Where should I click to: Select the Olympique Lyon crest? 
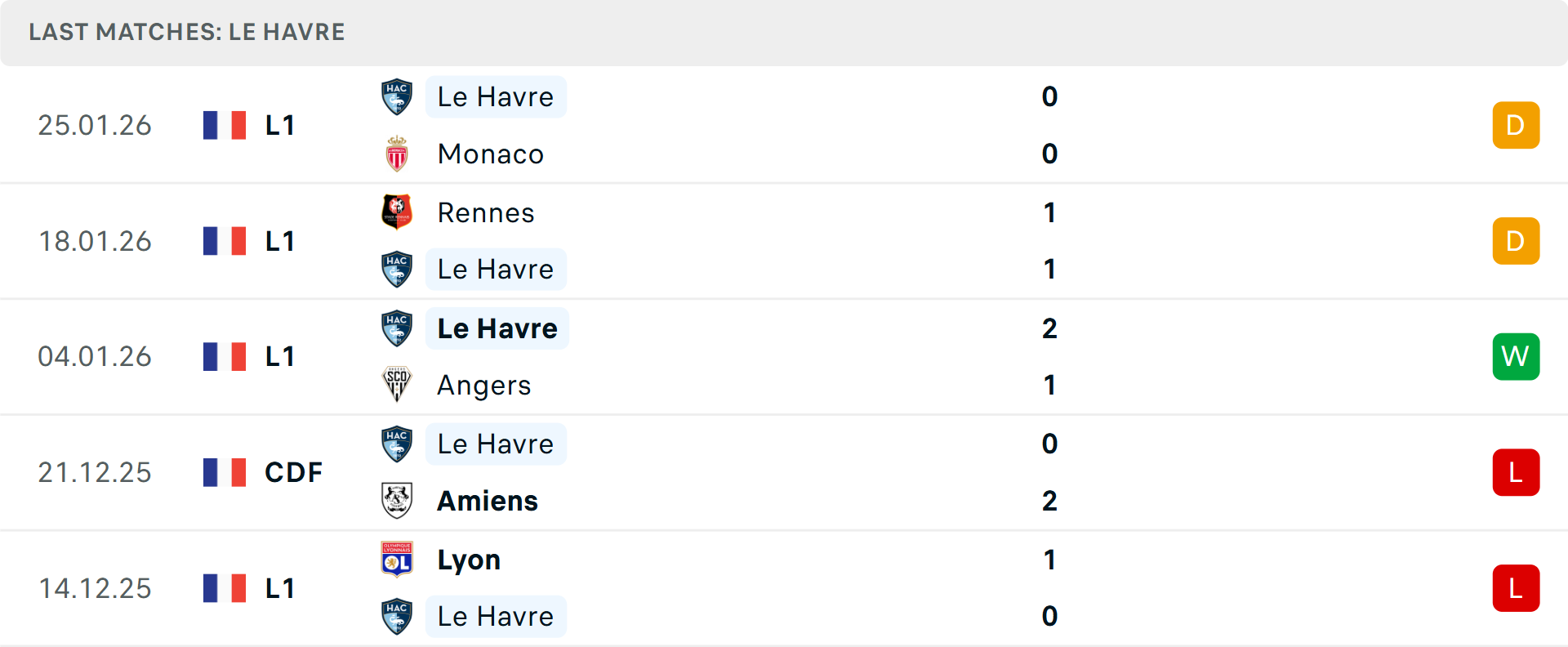pyautogui.click(x=397, y=560)
